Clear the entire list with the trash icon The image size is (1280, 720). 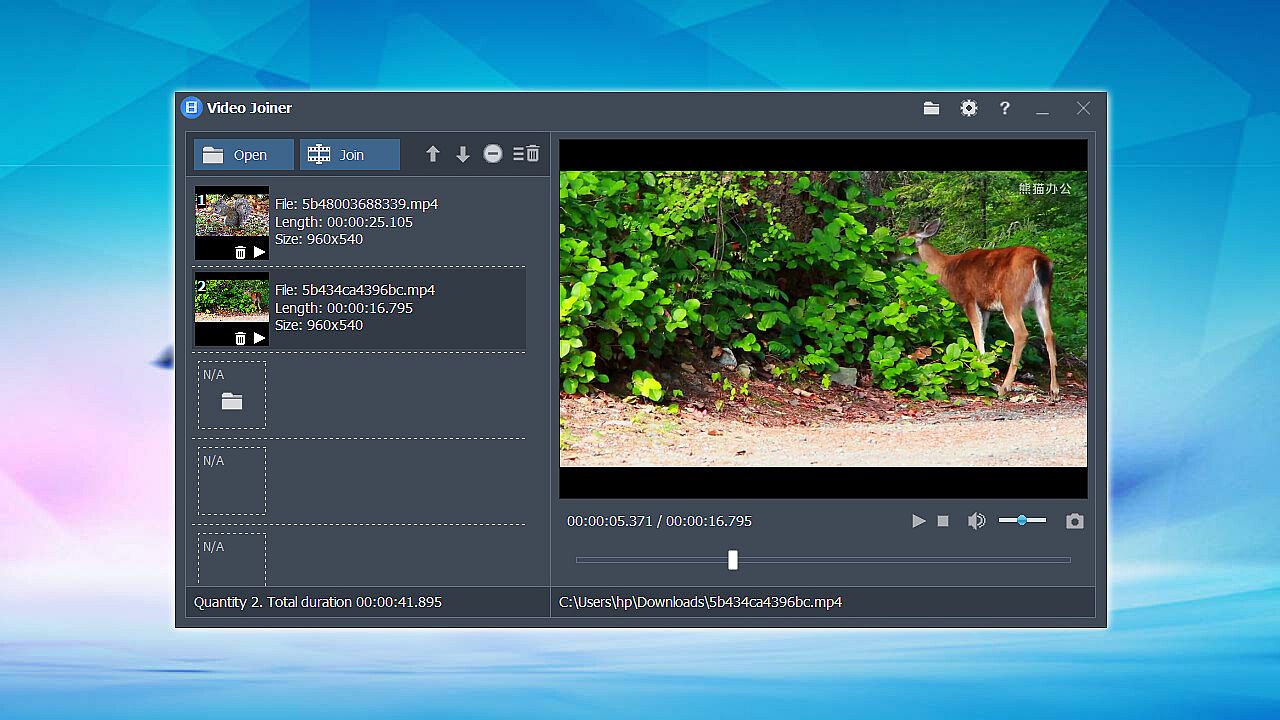click(x=527, y=154)
